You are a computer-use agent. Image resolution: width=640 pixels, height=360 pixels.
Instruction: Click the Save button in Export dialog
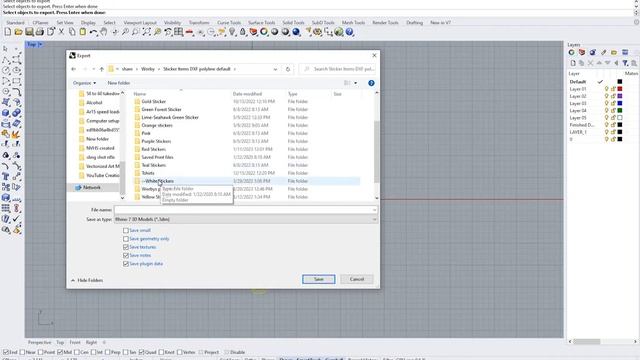318,279
